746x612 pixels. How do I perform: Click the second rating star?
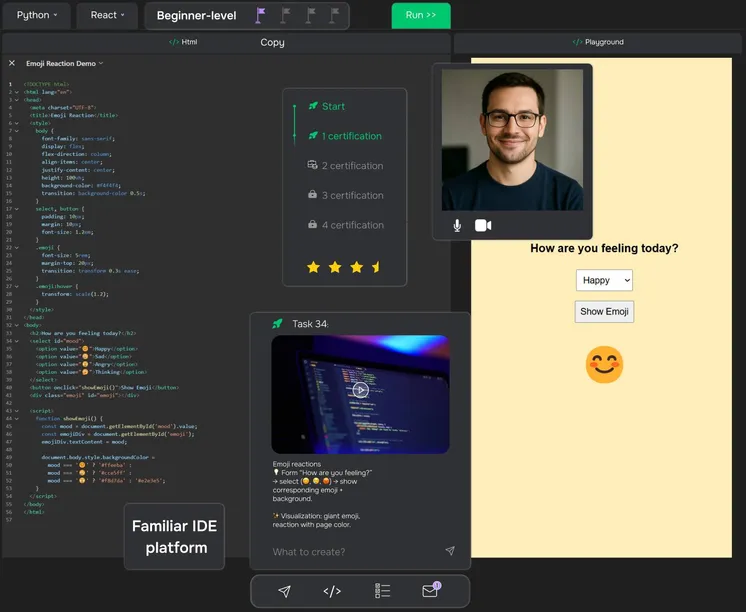335,267
